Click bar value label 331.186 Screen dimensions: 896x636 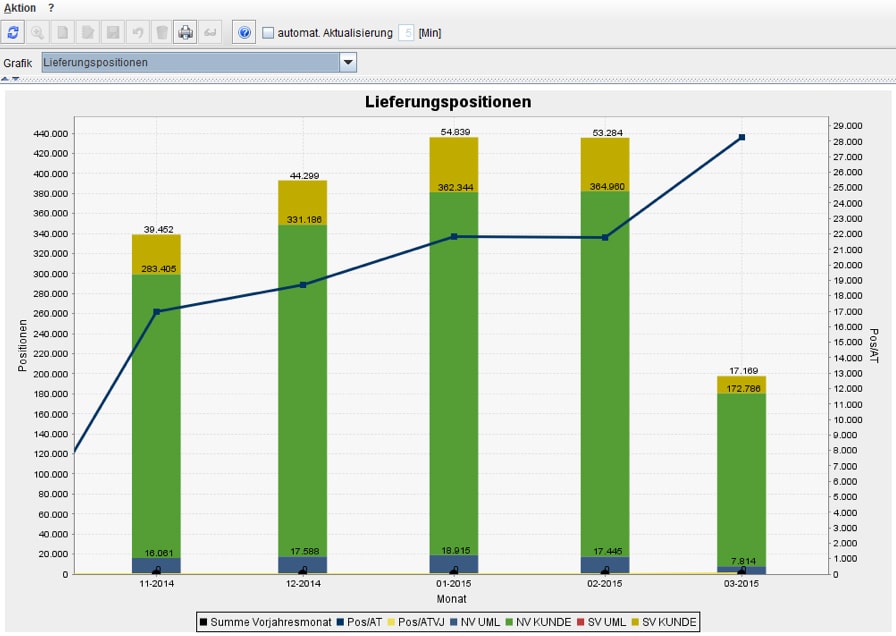tap(304, 219)
